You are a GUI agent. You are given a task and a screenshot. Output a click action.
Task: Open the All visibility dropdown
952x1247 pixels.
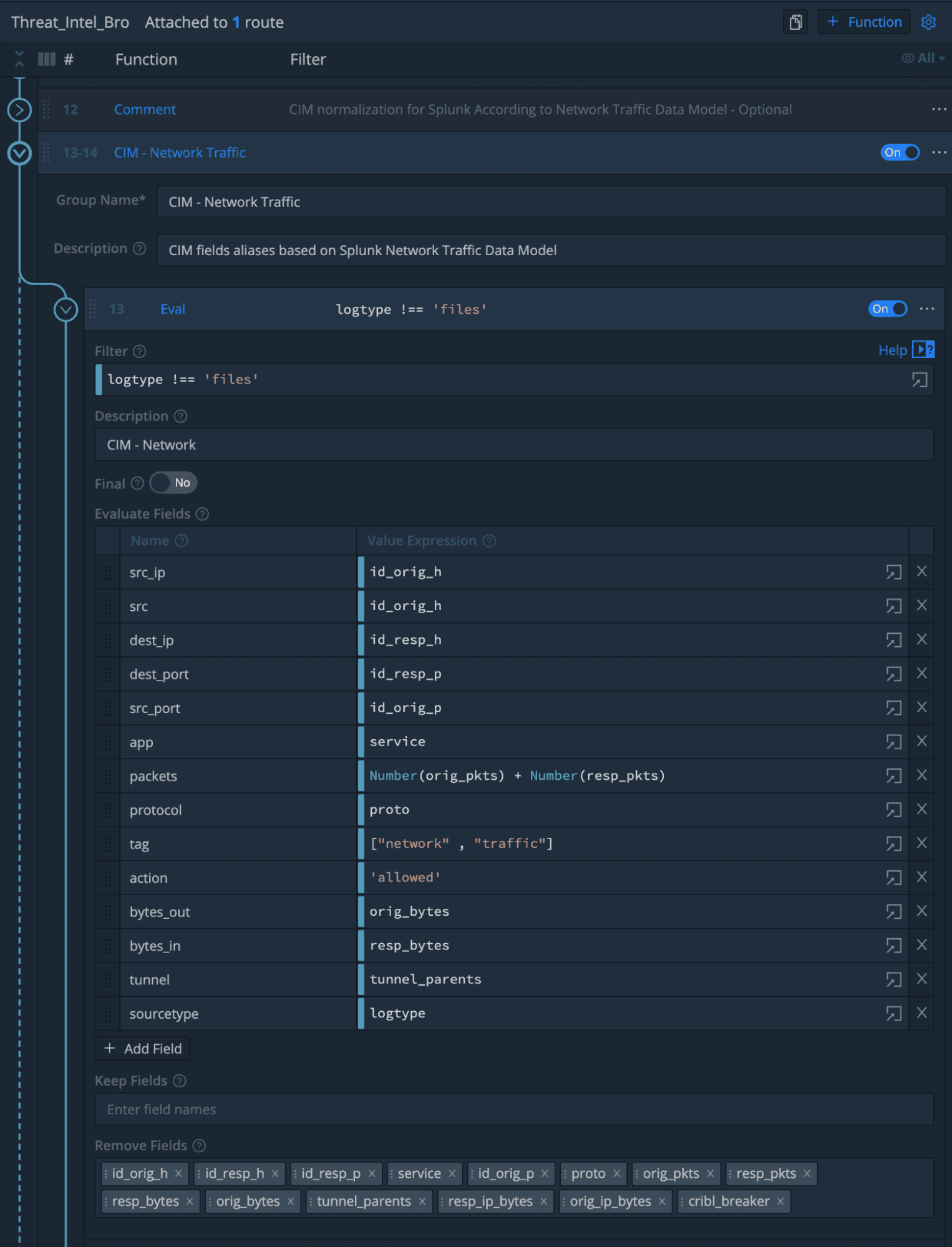click(923, 59)
